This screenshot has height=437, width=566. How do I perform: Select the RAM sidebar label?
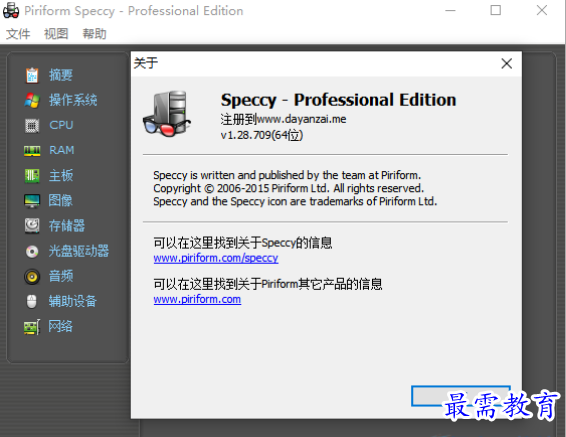(62, 150)
